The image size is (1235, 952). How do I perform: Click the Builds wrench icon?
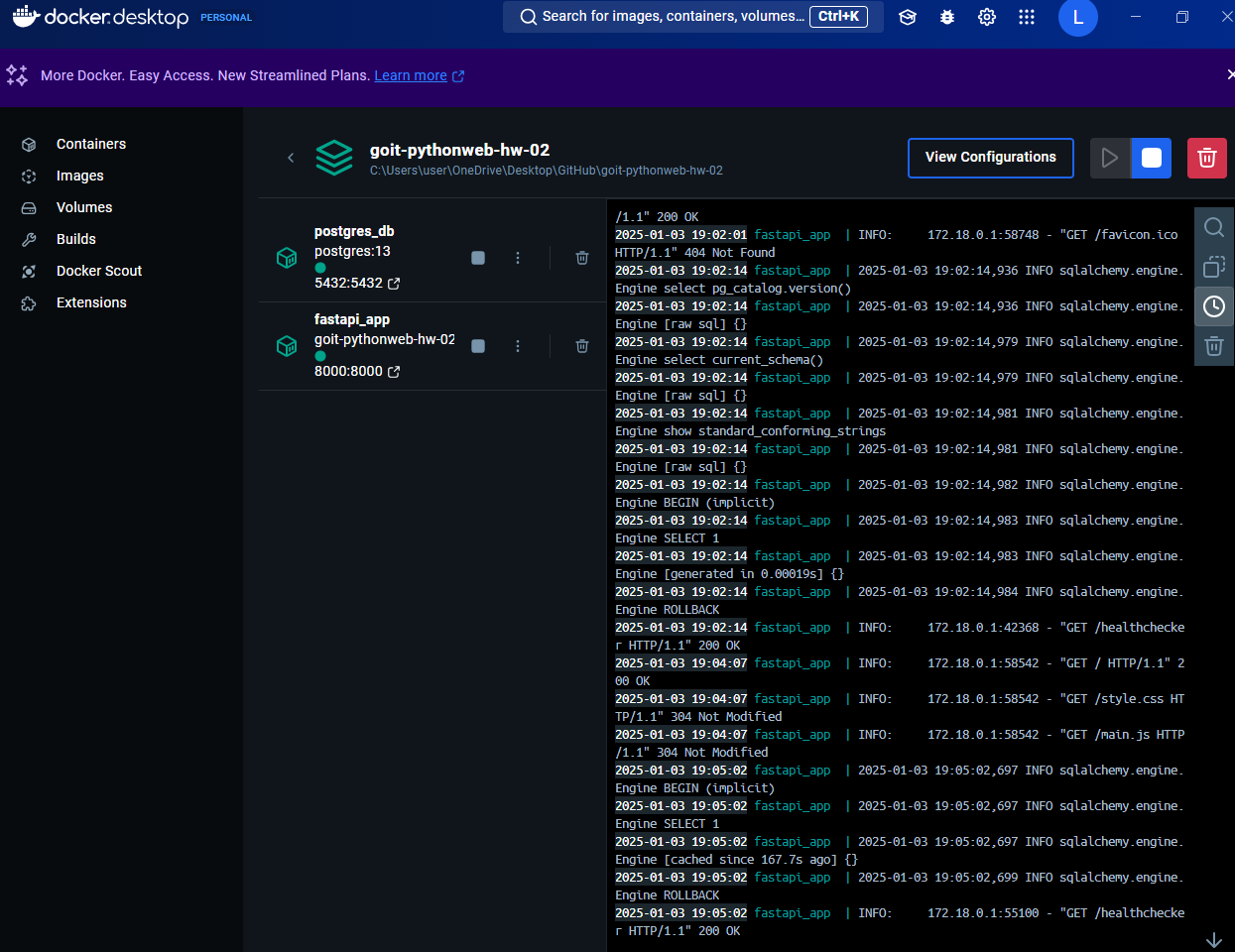point(29,240)
